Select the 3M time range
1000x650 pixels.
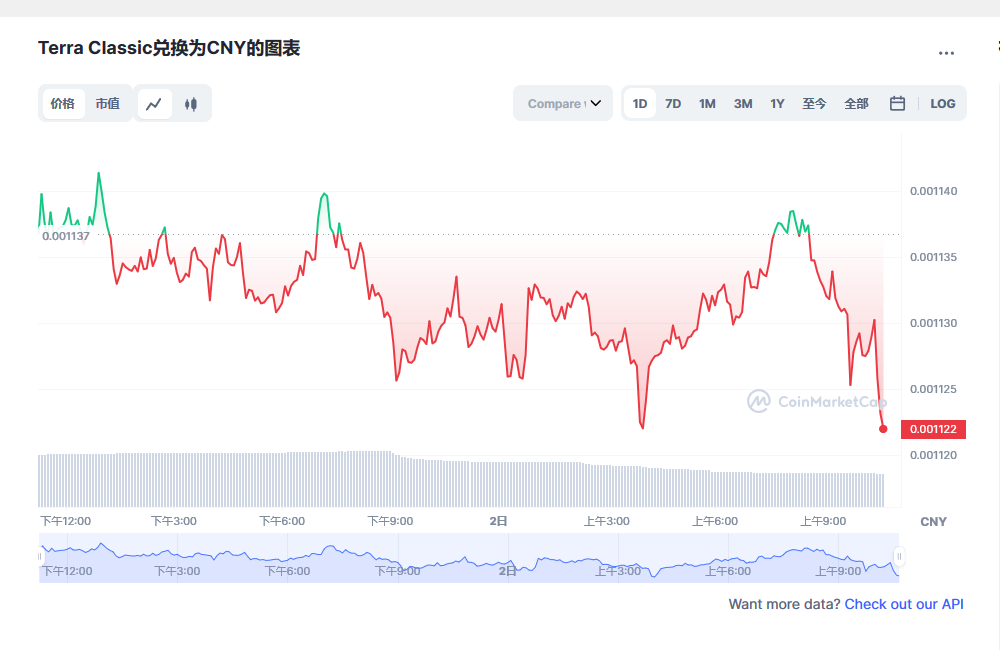pyautogui.click(x=743, y=103)
